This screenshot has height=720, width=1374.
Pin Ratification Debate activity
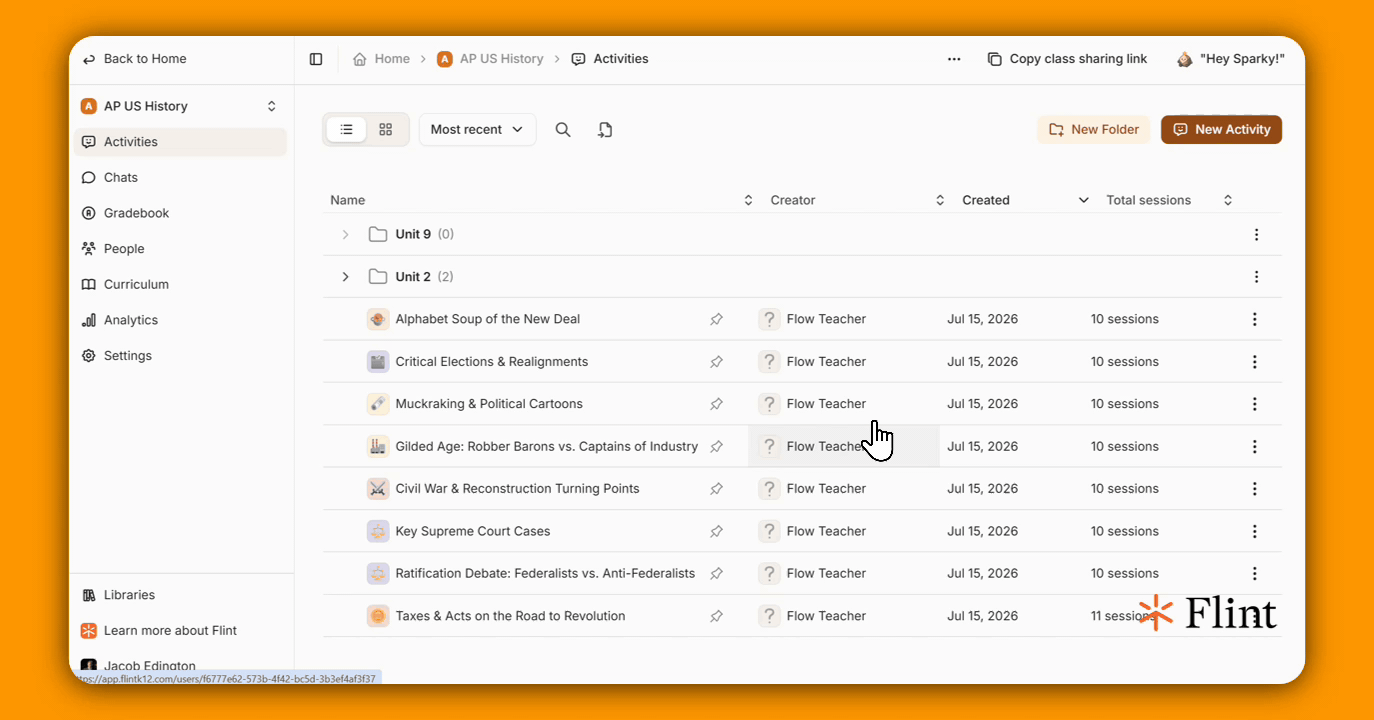[716, 574]
